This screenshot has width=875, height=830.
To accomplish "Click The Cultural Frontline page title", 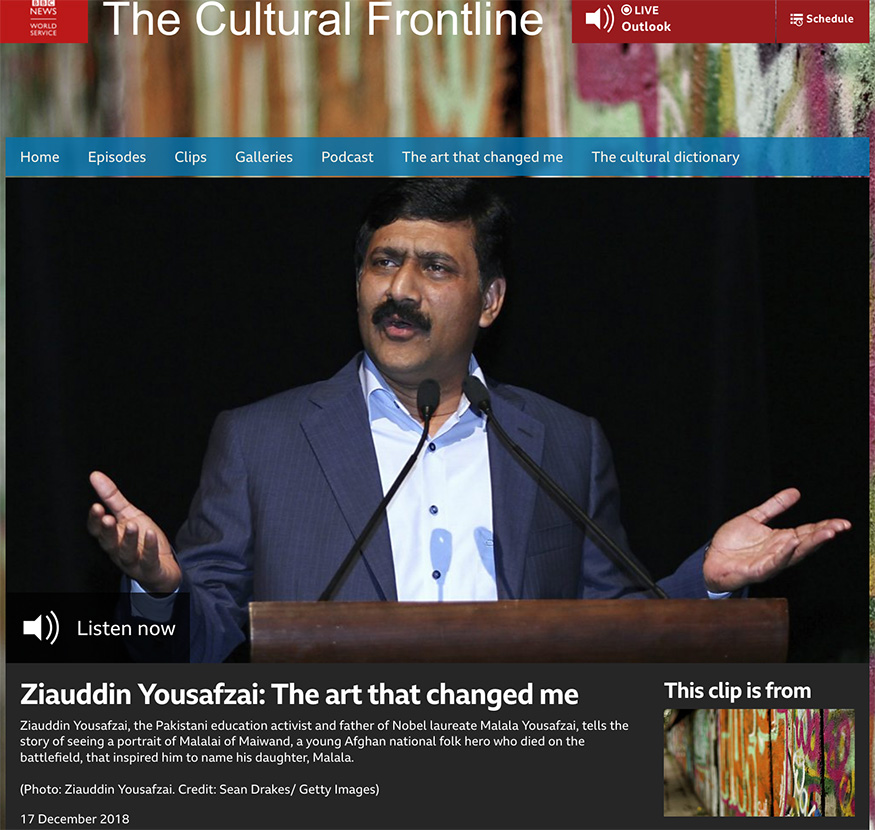I will click(x=323, y=19).
